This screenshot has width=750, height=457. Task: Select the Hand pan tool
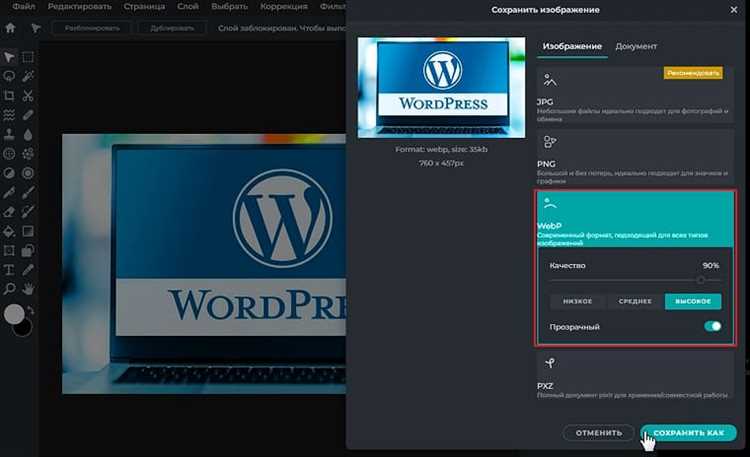(28, 289)
